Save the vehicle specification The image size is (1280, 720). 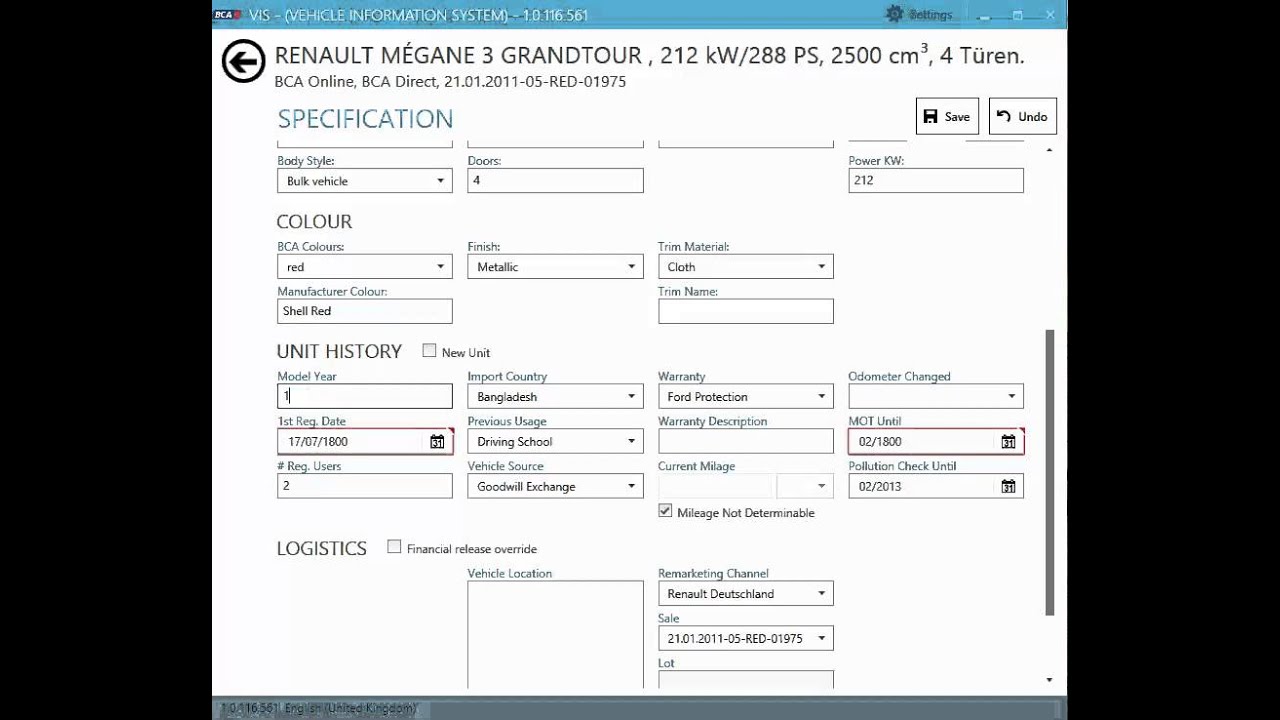[x=947, y=116]
